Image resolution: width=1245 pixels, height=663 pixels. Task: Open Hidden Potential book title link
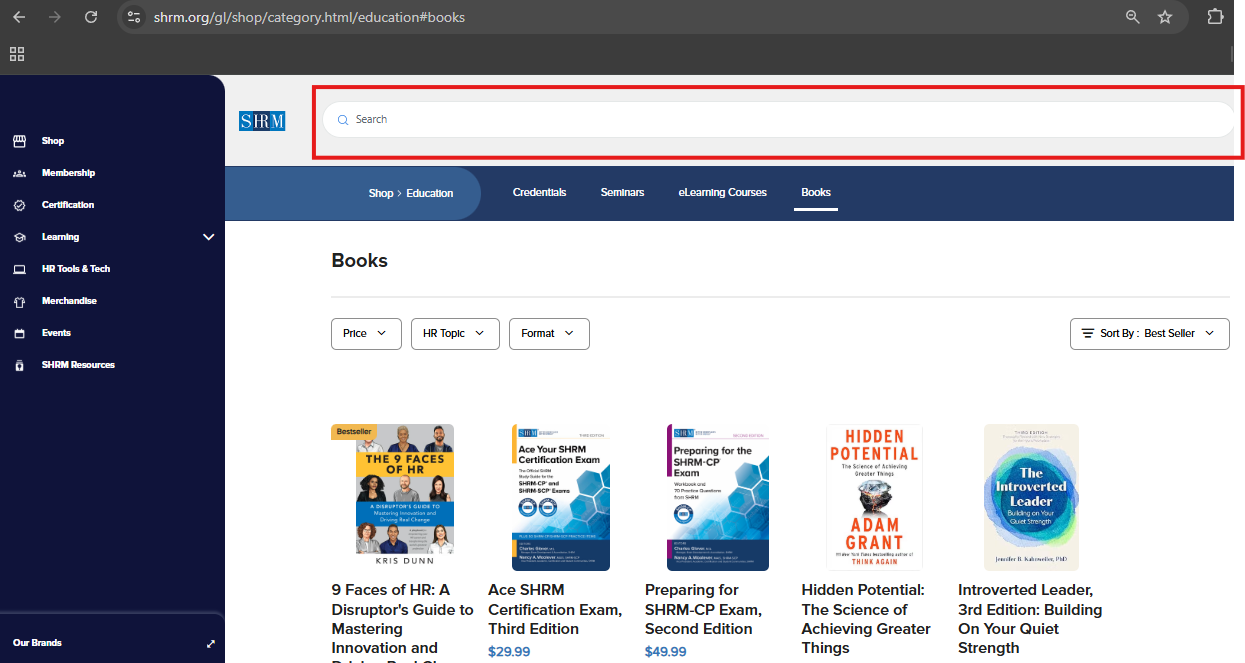[x=866, y=619]
